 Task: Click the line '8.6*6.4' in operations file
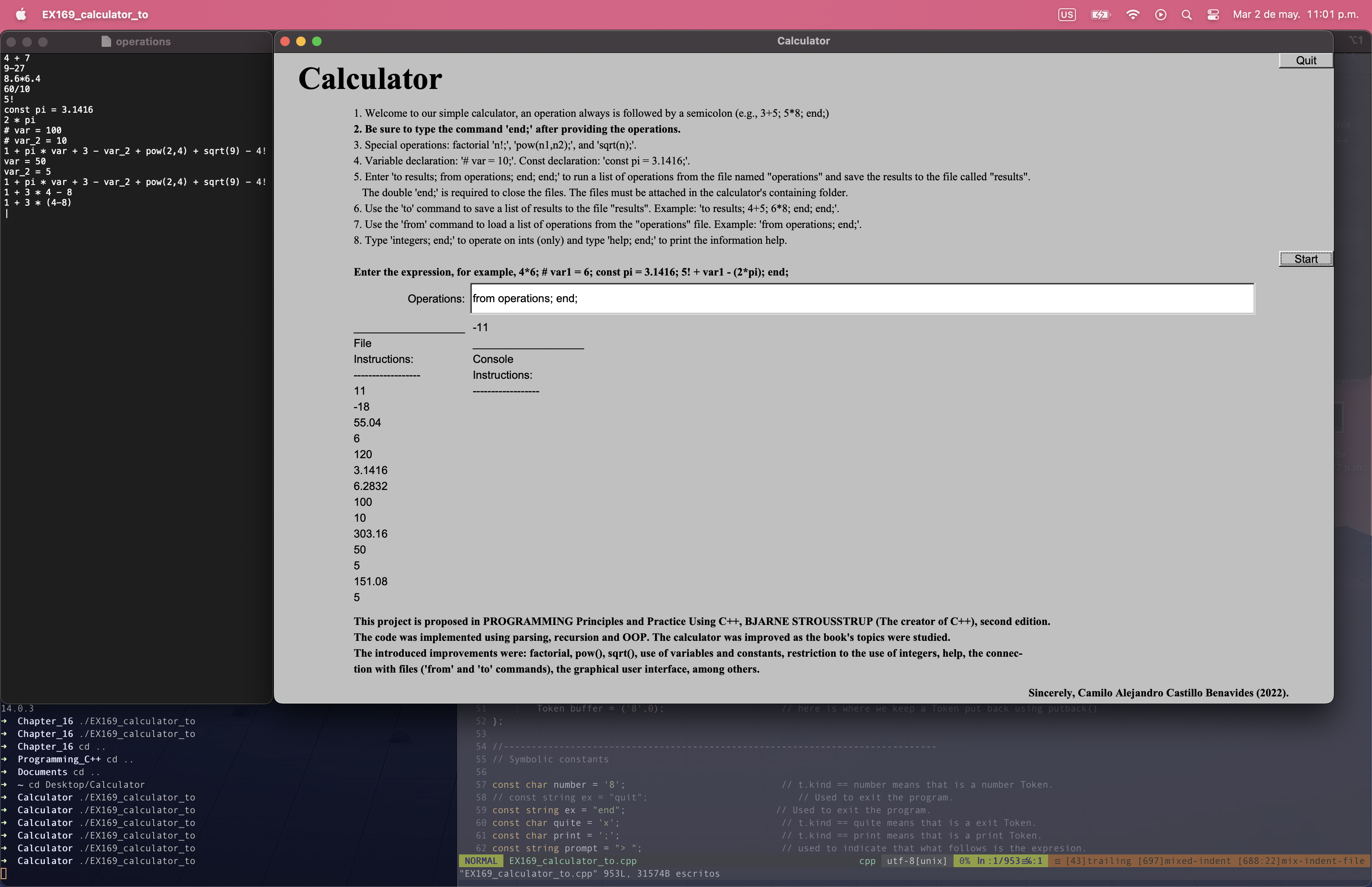(22, 78)
